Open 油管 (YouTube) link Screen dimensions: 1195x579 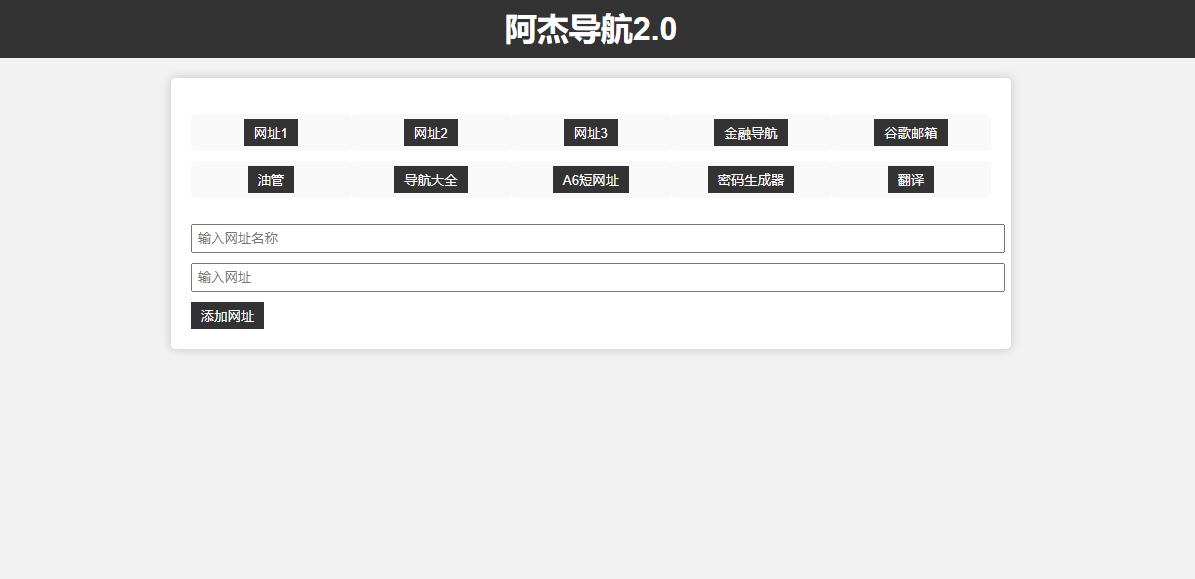[x=270, y=179]
